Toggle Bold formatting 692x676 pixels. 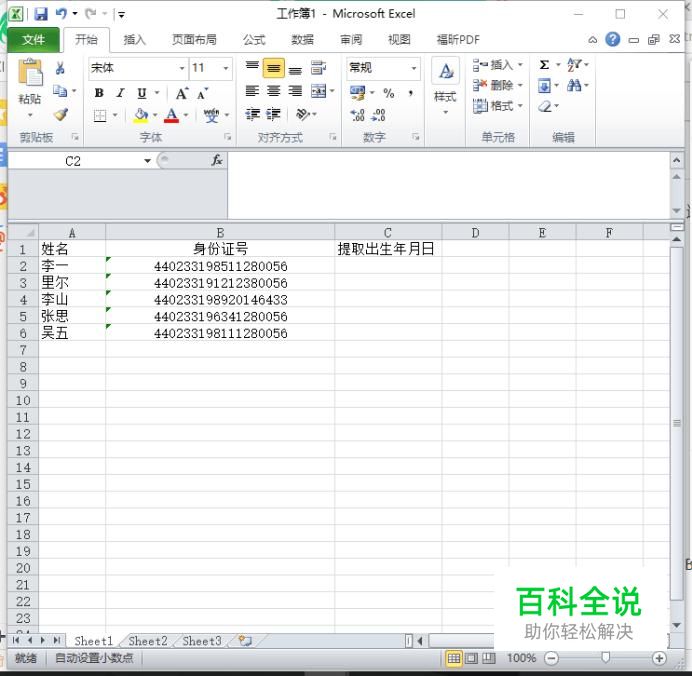(99, 94)
